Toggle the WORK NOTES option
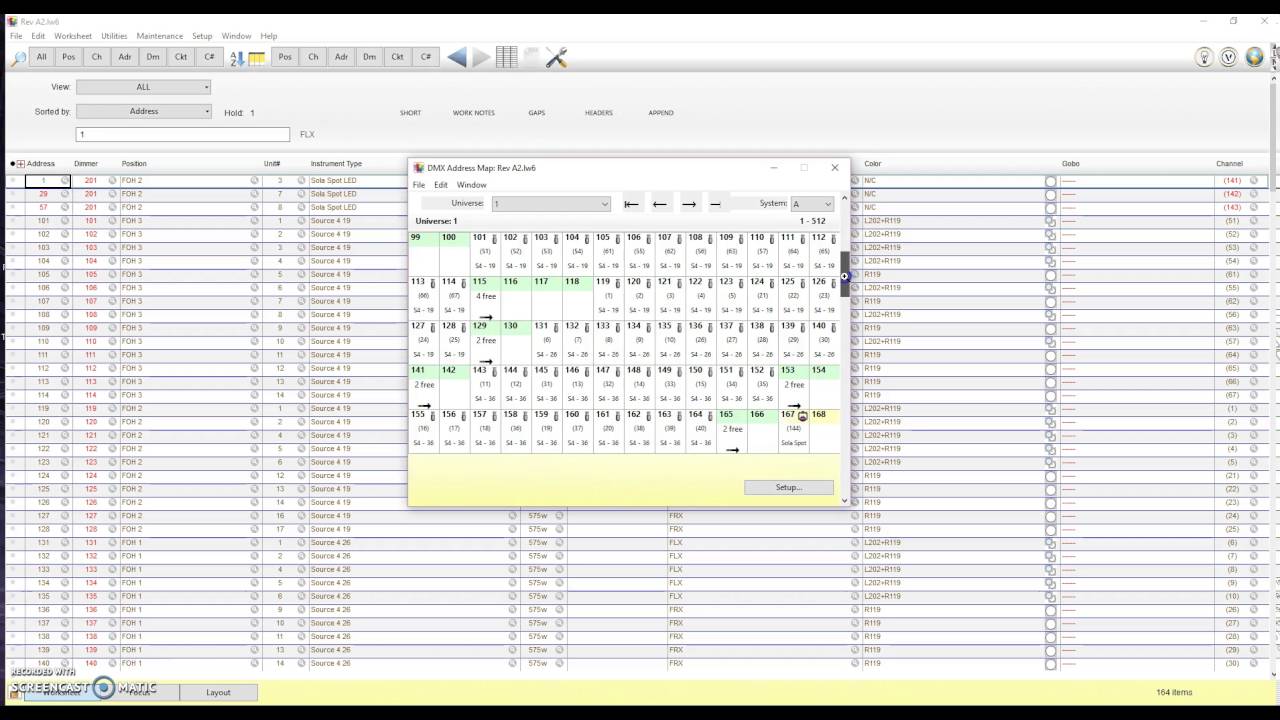The width and height of the screenshot is (1280, 720). pyautogui.click(x=474, y=113)
